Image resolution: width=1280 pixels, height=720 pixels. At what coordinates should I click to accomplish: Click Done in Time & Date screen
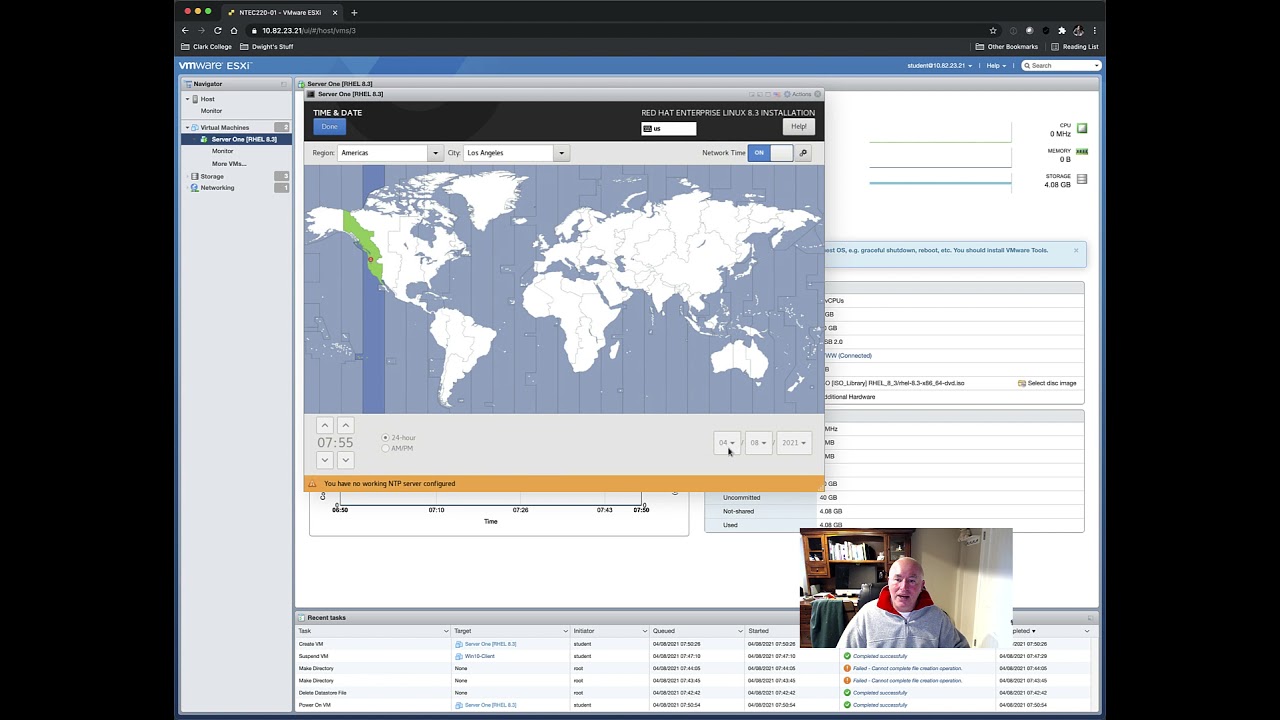coord(329,127)
